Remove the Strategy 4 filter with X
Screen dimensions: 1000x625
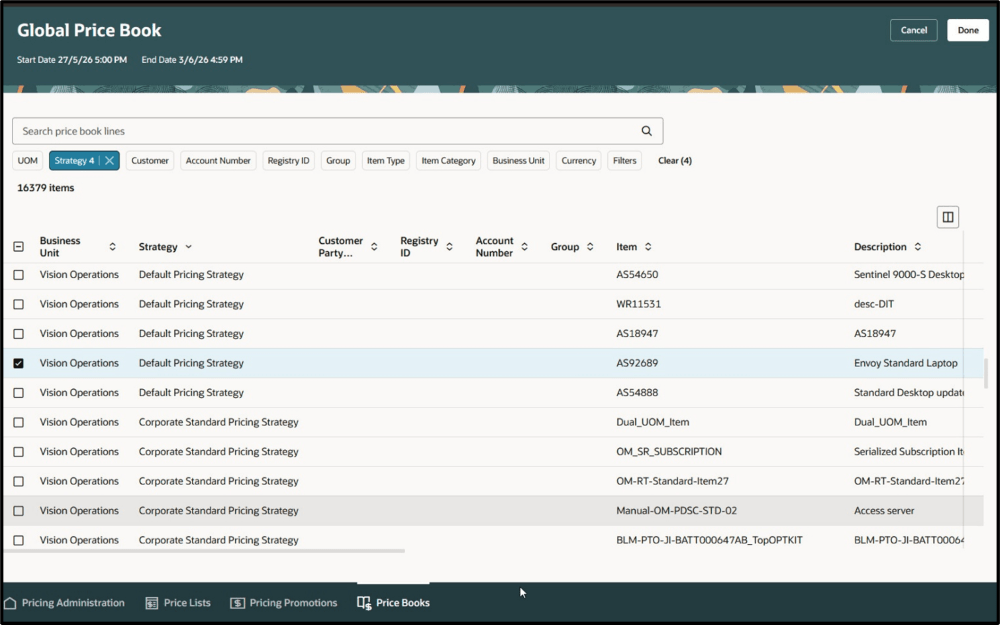pos(109,161)
